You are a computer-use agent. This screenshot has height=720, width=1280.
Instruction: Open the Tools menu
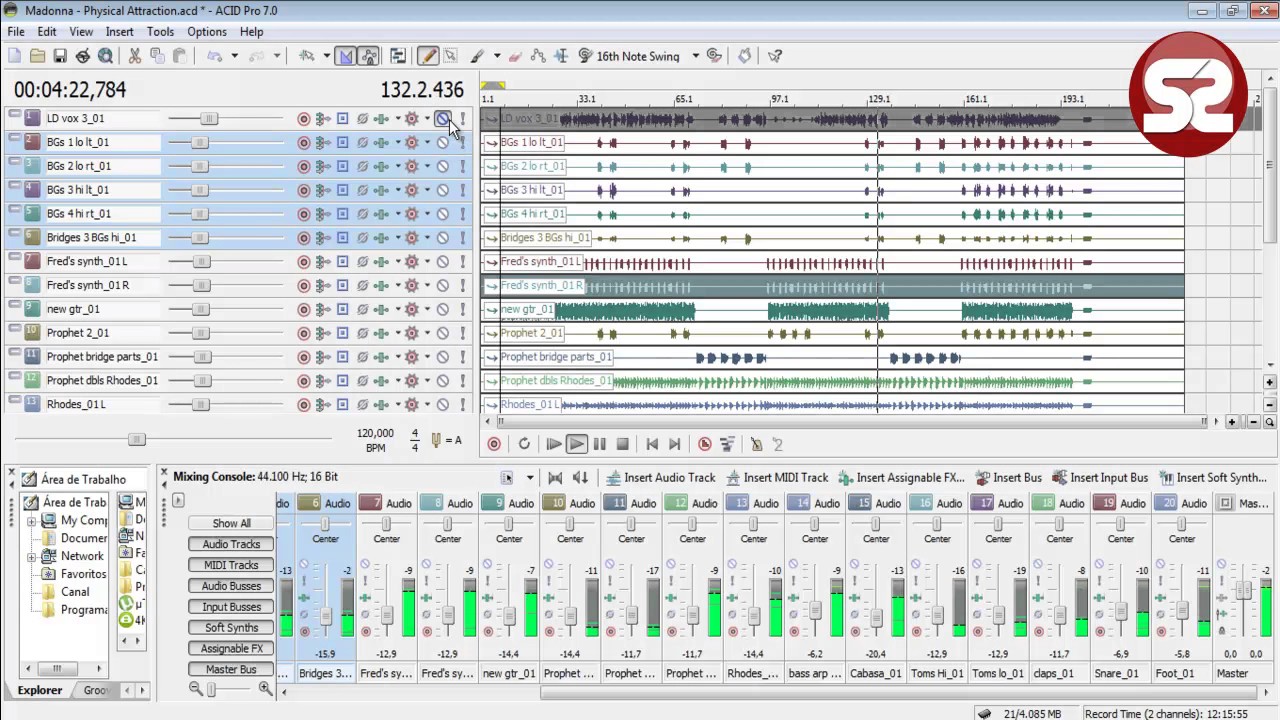point(160,32)
